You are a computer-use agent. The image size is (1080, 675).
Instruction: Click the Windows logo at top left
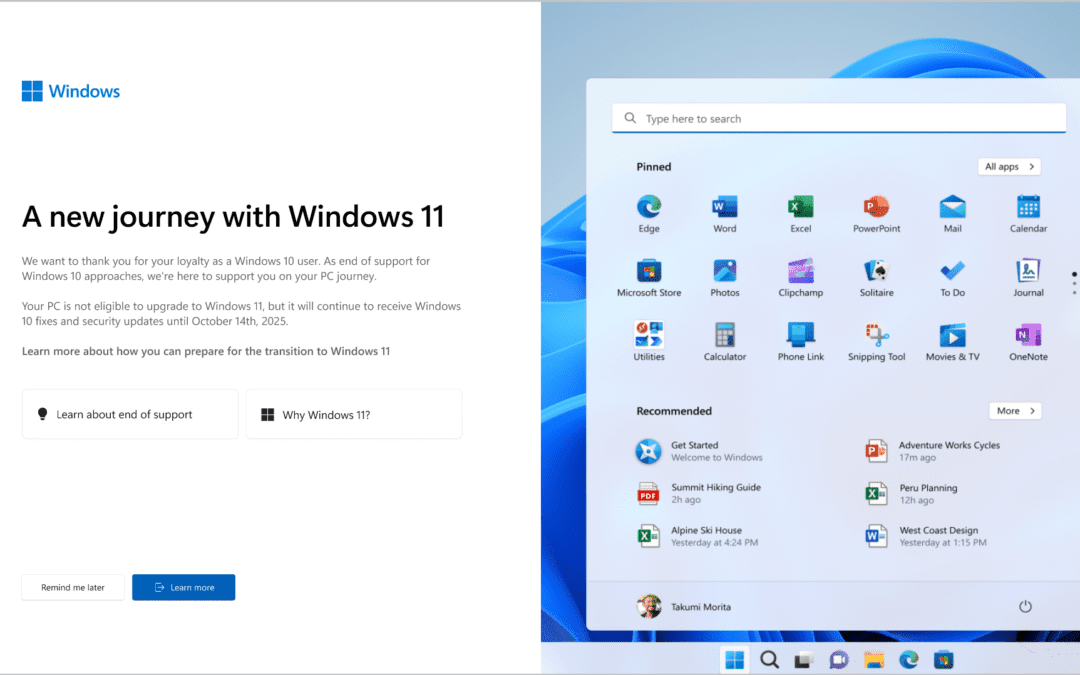[71, 91]
